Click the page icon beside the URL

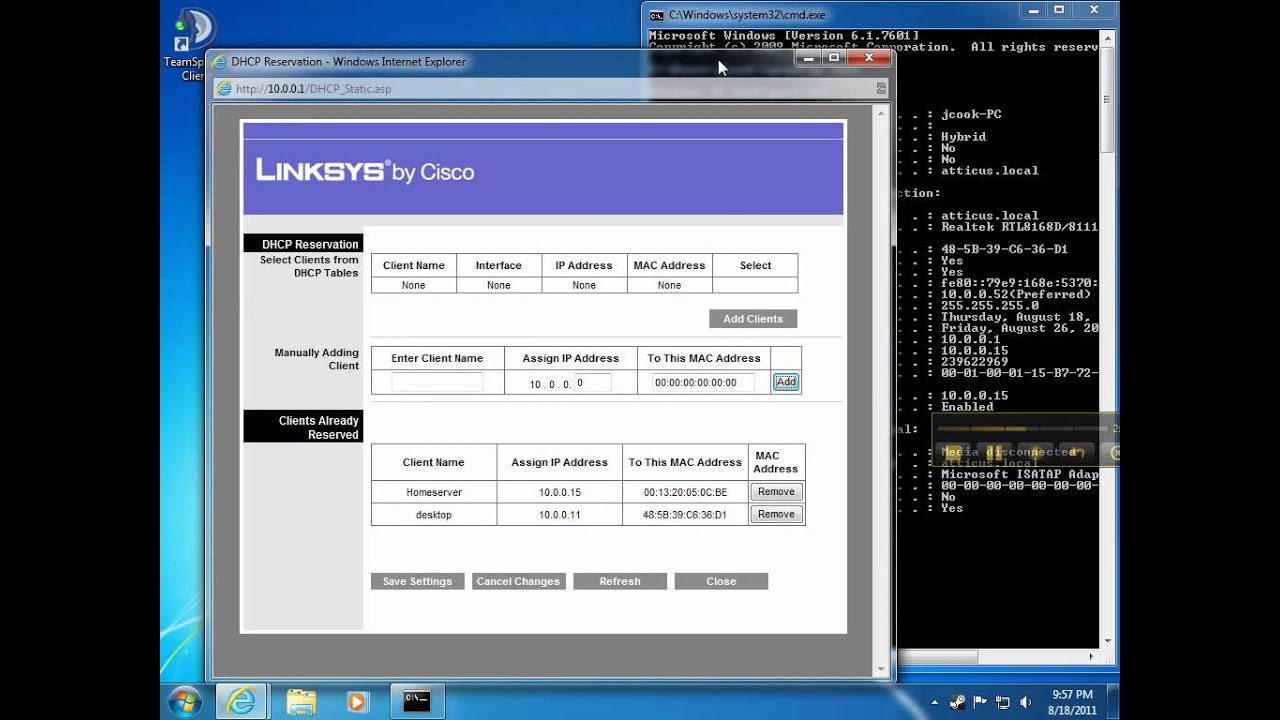224,89
